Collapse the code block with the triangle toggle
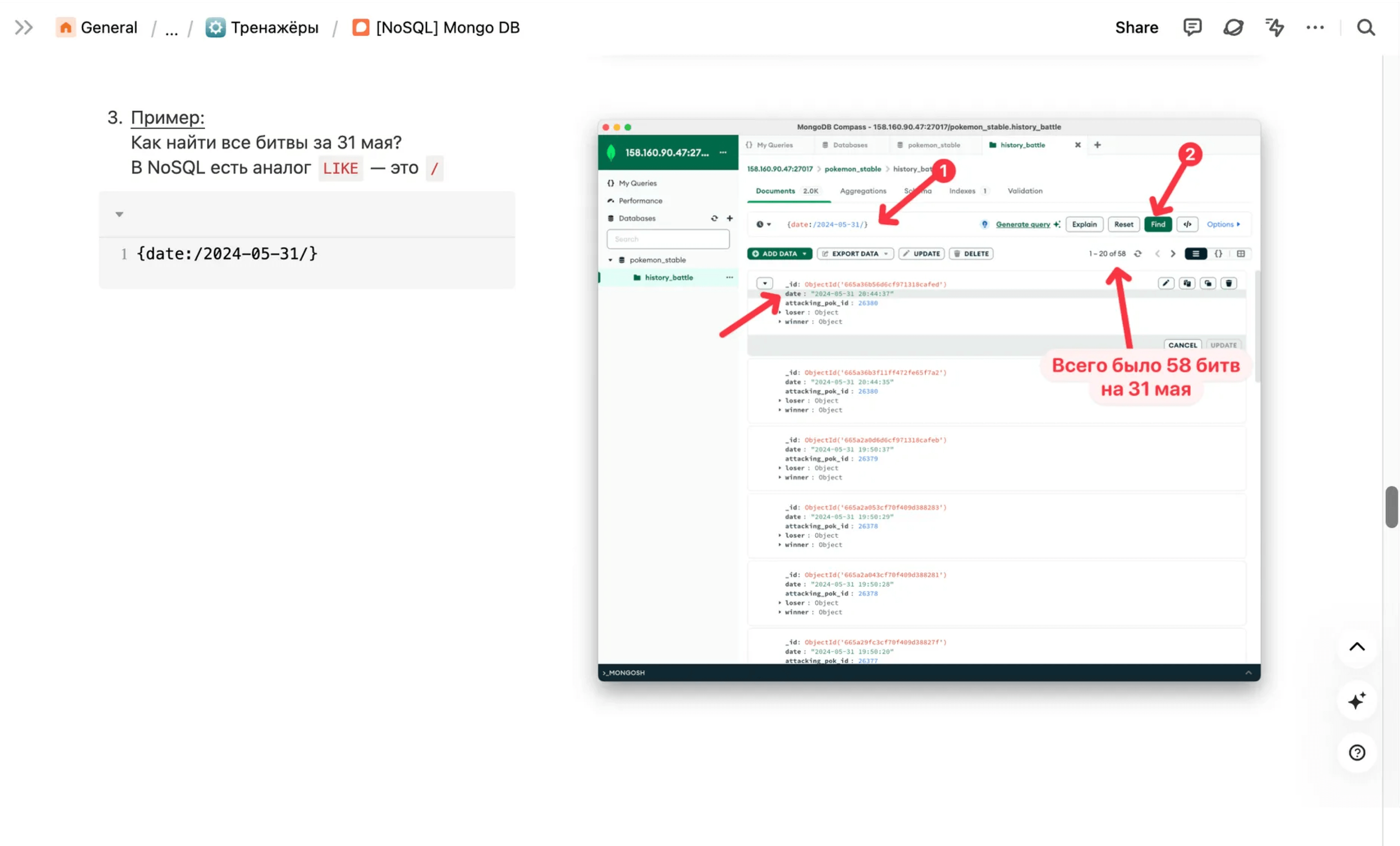This screenshot has width=1400, height=846. 119,214
